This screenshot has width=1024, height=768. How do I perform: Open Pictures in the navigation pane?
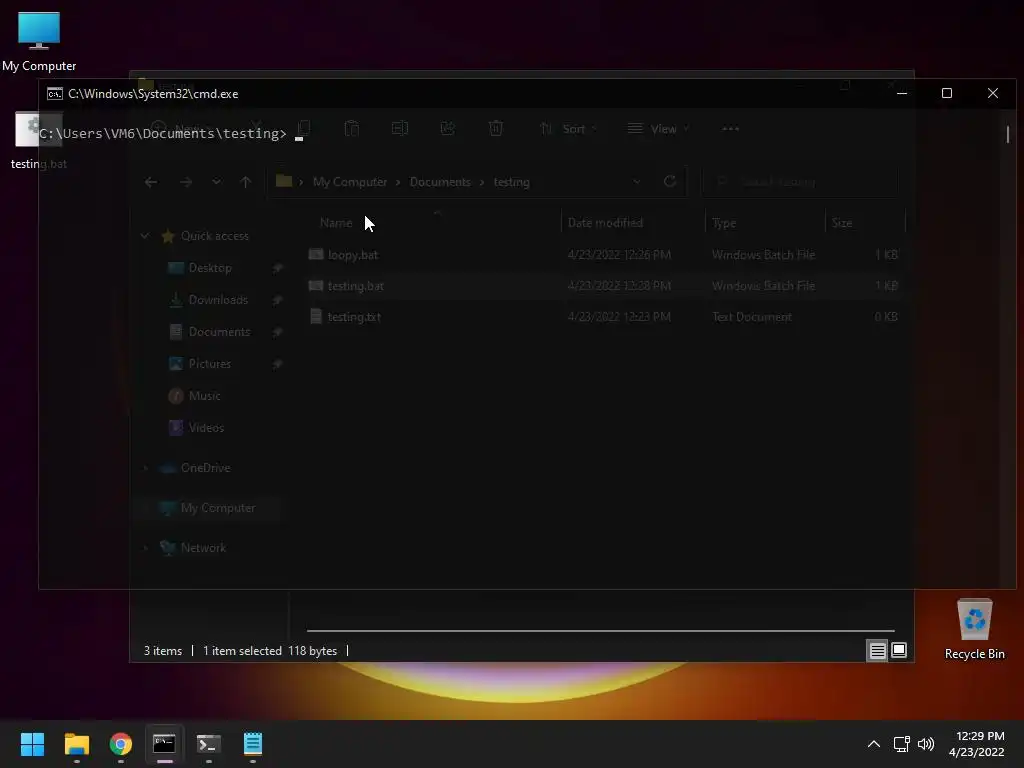[210, 364]
